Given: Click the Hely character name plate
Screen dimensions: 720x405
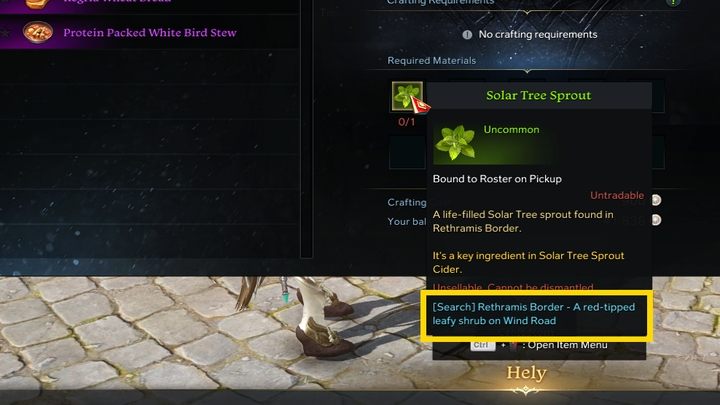Looking at the screenshot, I should (526, 373).
